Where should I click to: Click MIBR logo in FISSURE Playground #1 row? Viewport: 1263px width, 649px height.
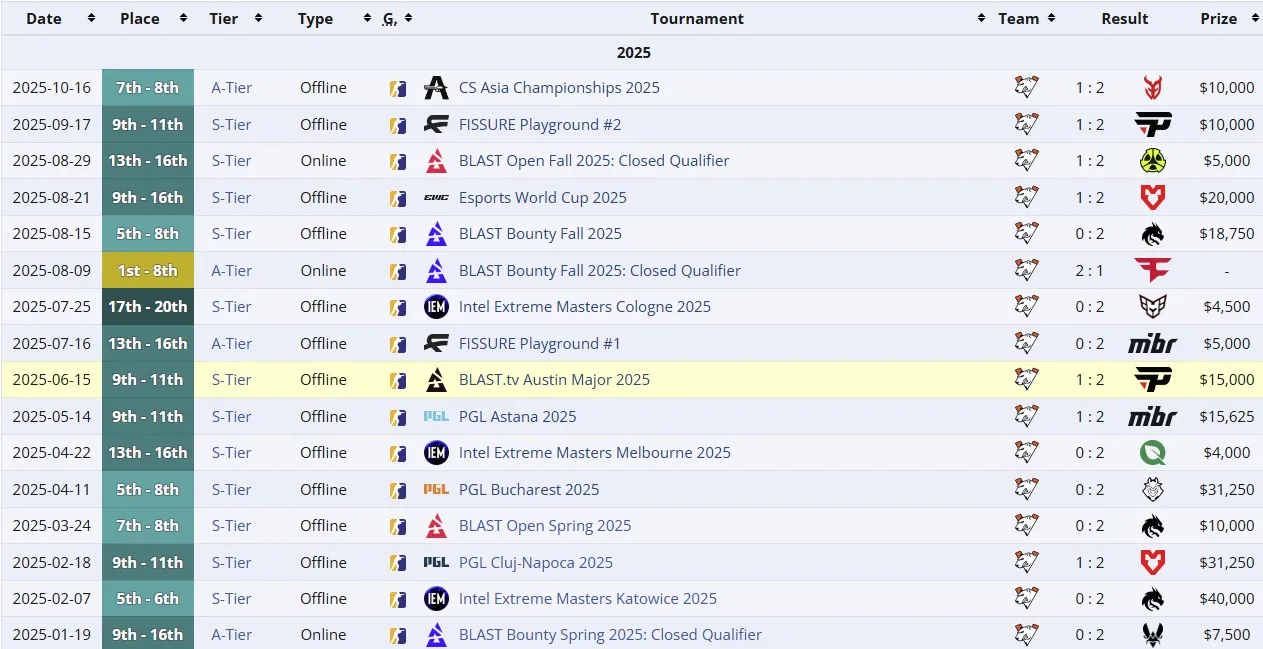coord(1152,344)
